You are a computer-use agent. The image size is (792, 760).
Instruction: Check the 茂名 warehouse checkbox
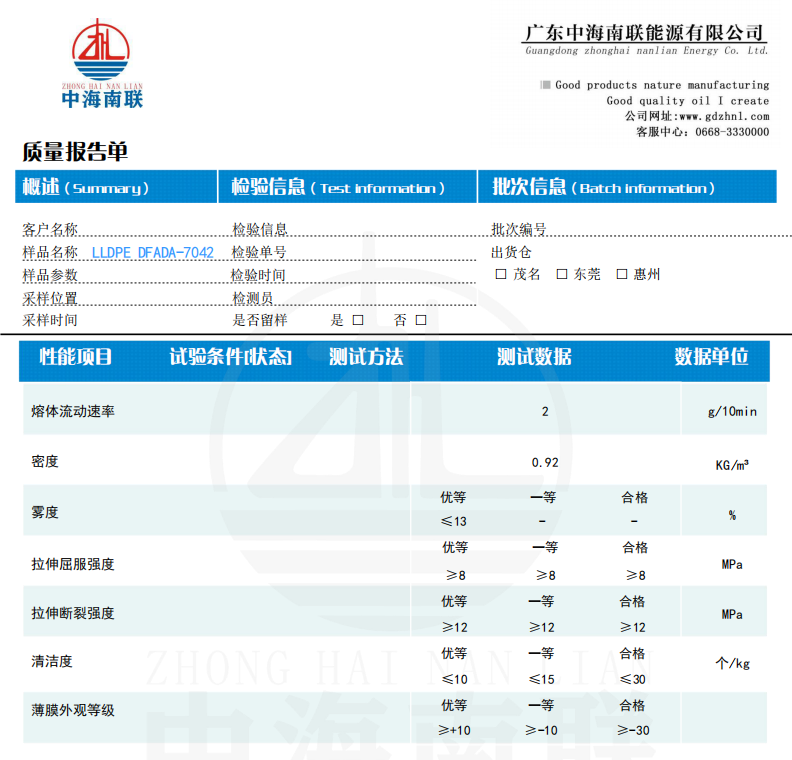tap(501, 274)
